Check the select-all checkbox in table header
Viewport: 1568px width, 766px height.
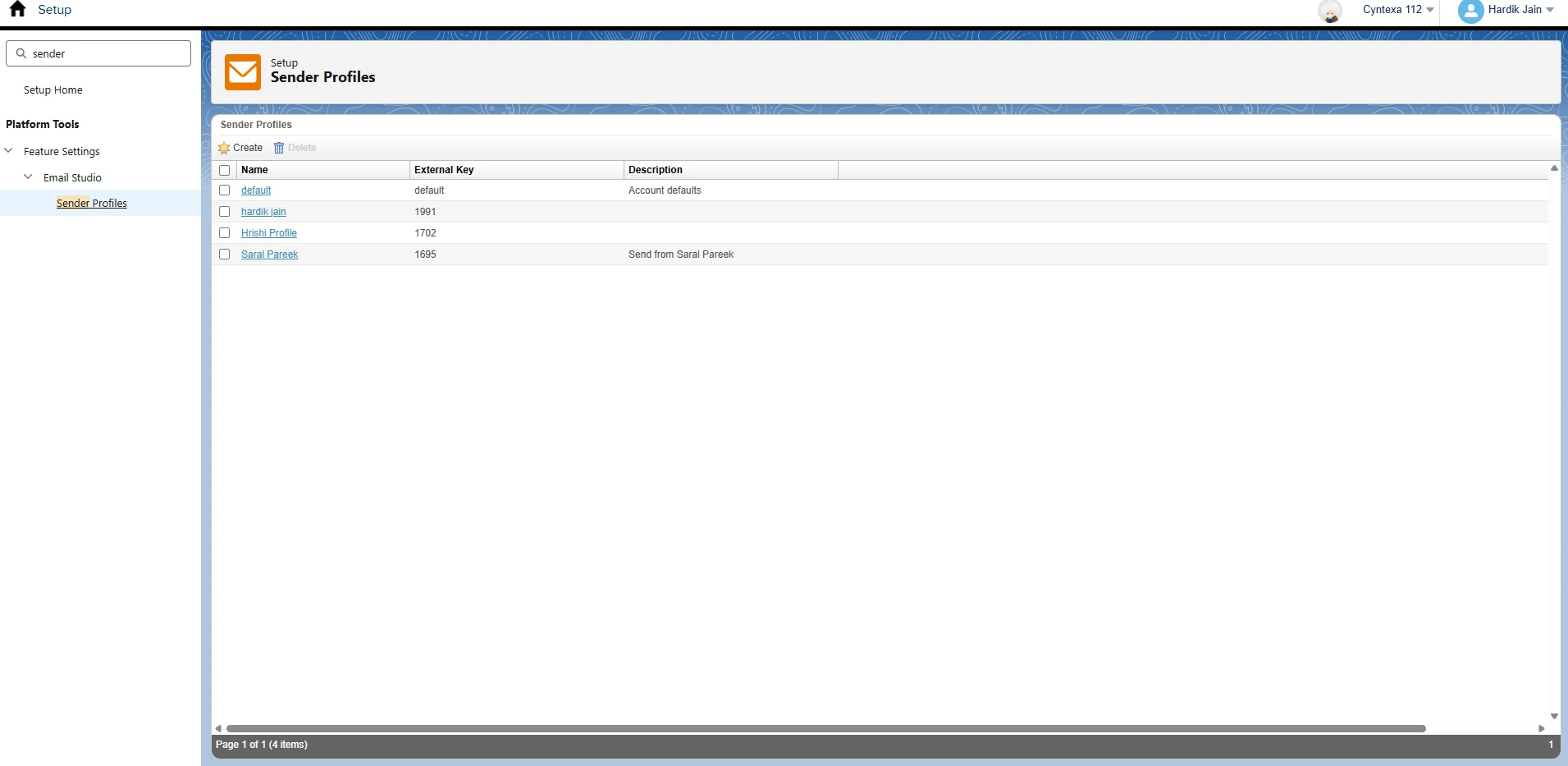(224, 170)
